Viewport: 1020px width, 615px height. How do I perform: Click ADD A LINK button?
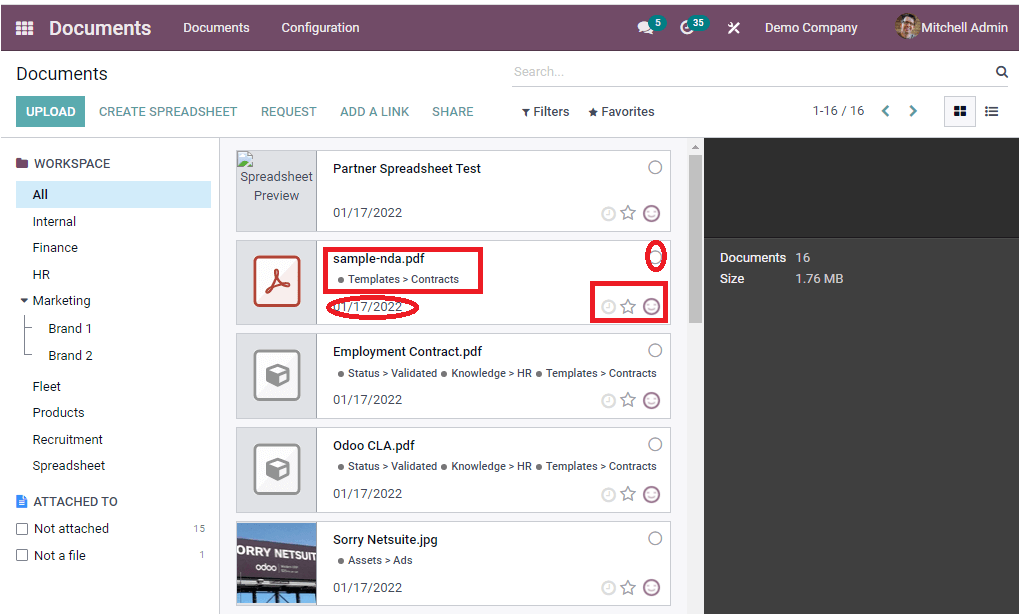click(375, 111)
